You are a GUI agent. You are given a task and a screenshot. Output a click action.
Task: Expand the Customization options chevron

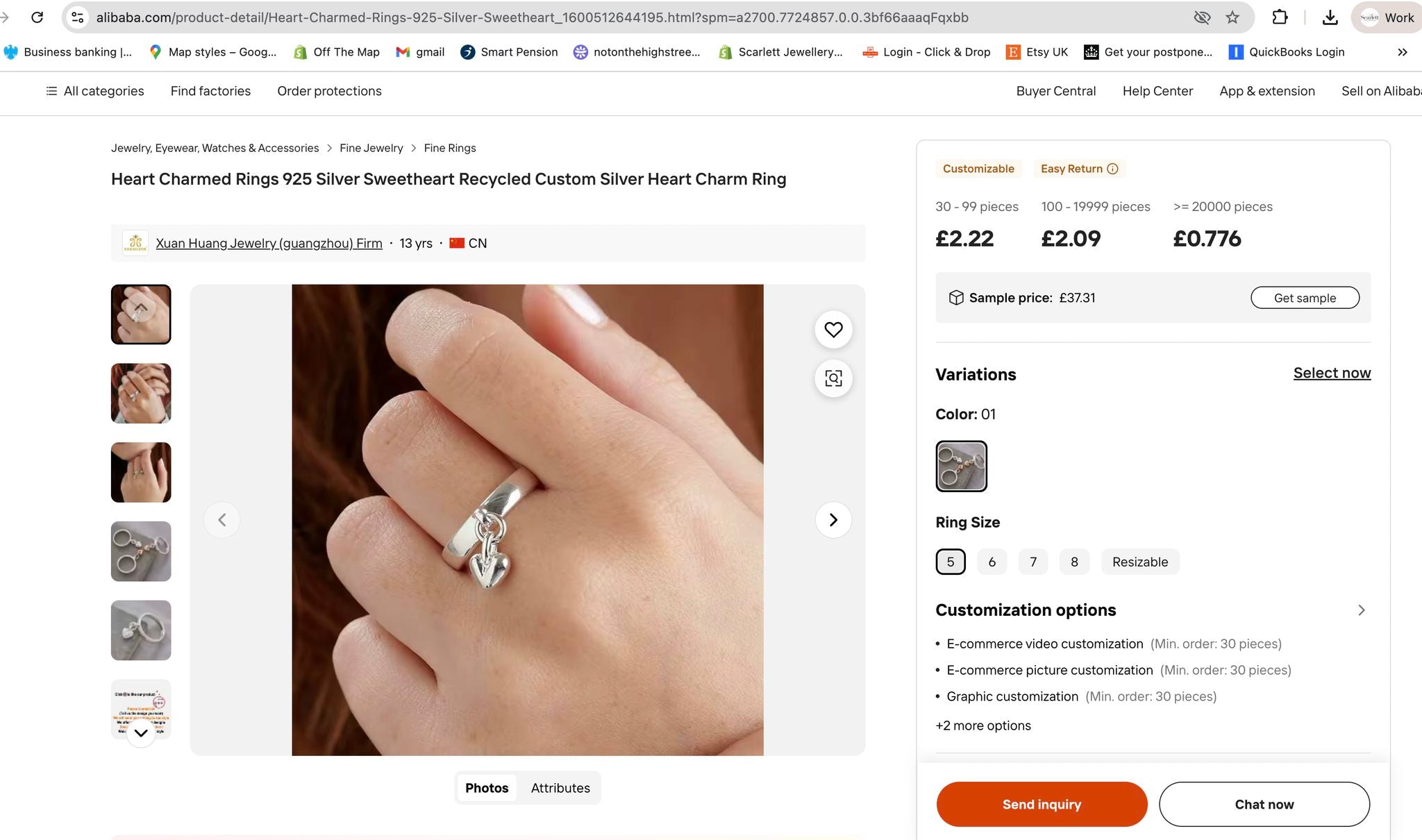pyautogui.click(x=1361, y=610)
